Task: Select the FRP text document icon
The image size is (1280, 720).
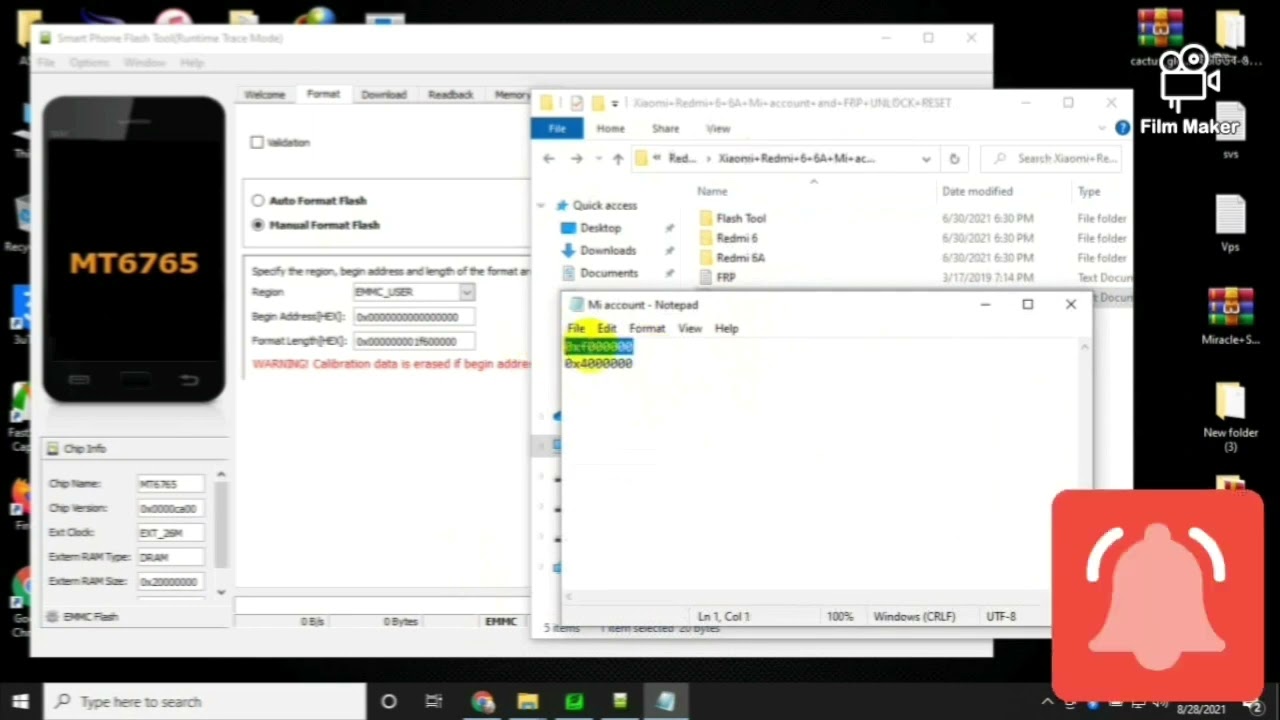Action: [706, 277]
